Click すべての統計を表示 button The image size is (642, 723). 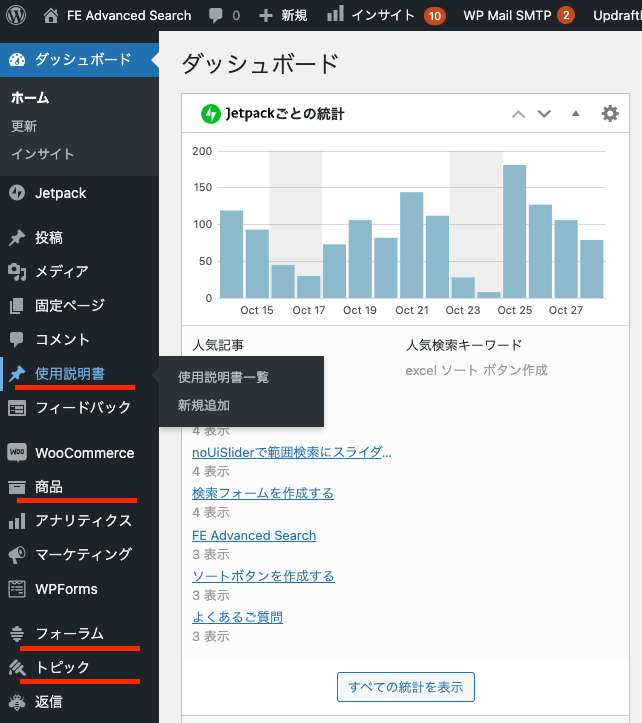[406, 687]
